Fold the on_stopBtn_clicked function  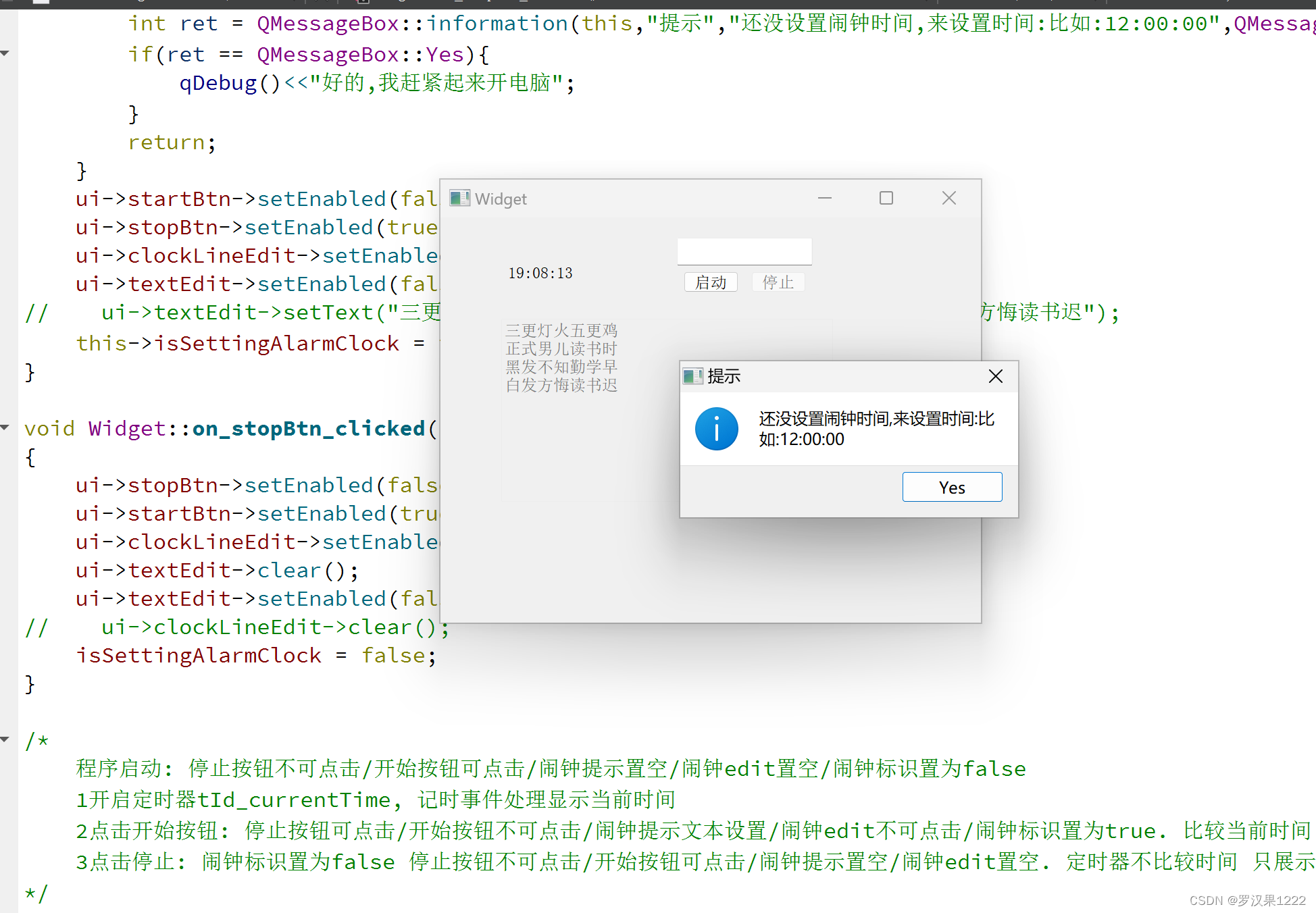[5, 427]
